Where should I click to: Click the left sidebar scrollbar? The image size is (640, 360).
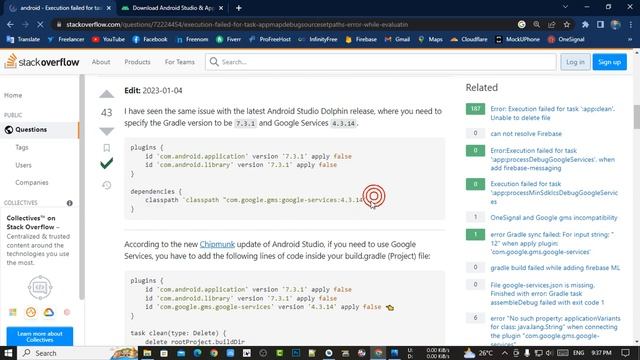[x=82, y=188]
